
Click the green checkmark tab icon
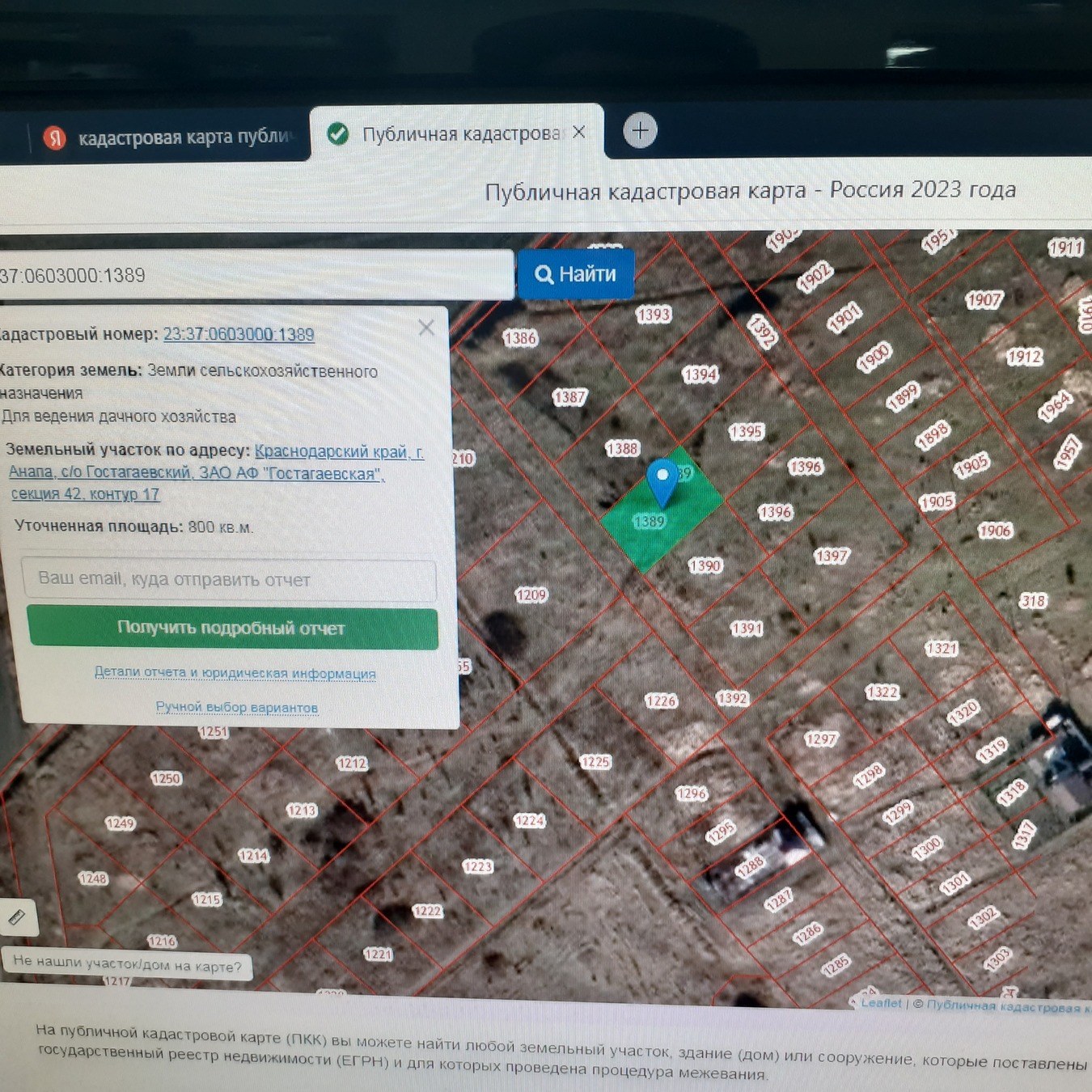[338, 134]
